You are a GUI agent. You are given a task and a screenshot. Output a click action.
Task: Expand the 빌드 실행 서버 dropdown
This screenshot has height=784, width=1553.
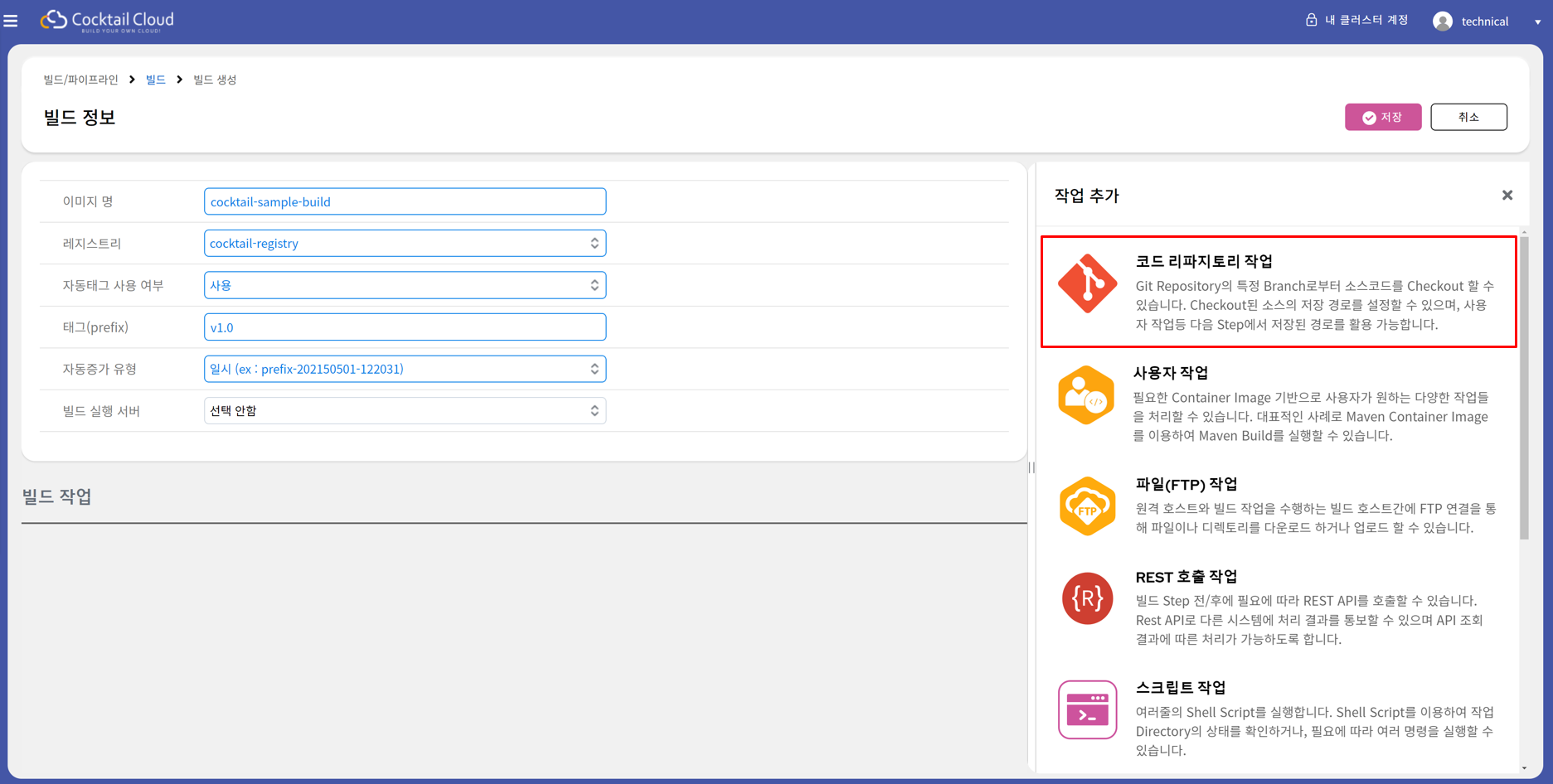pos(405,411)
